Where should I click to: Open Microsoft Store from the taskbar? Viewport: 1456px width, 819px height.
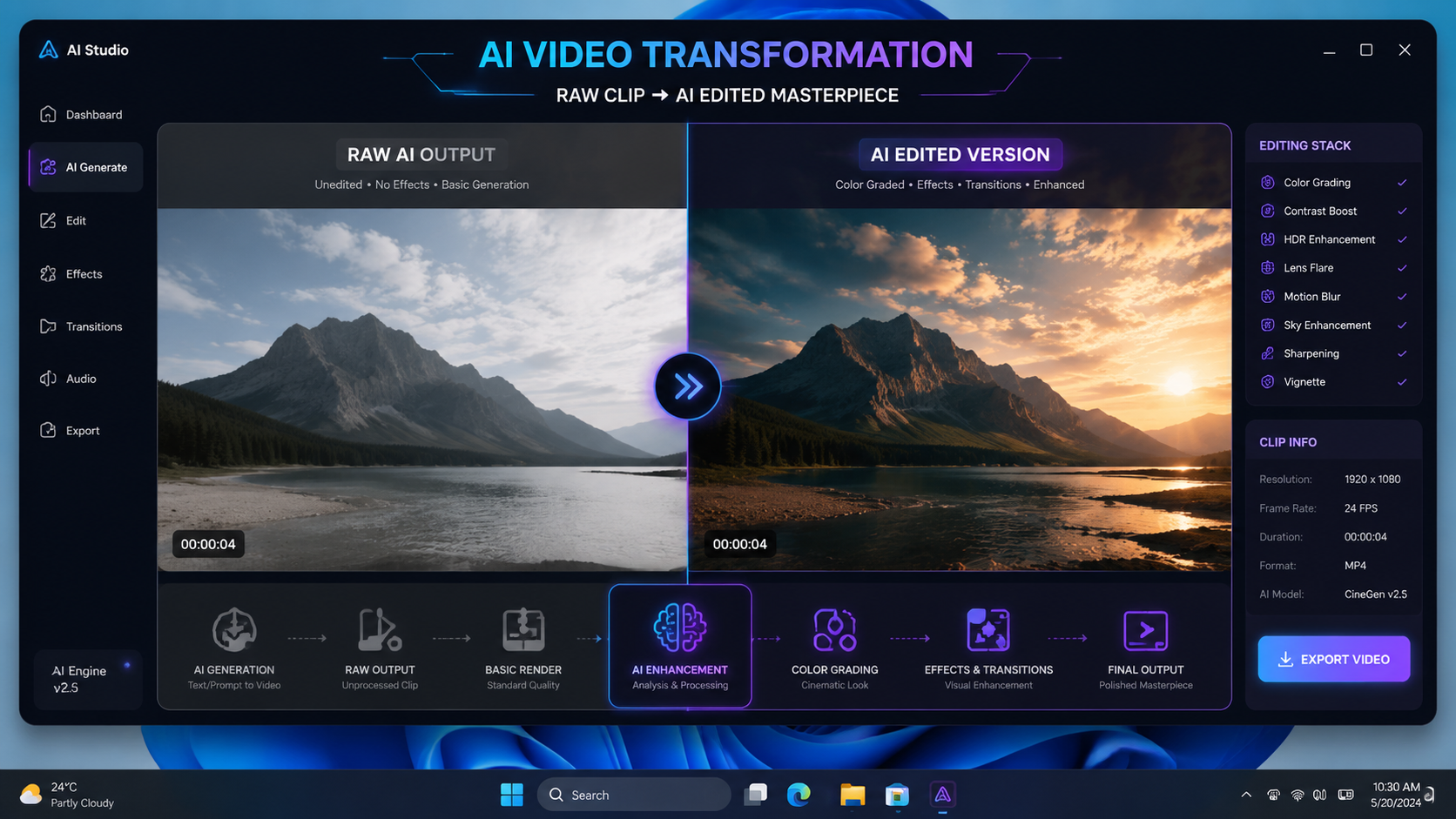pyautogui.click(x=897, y=795)
